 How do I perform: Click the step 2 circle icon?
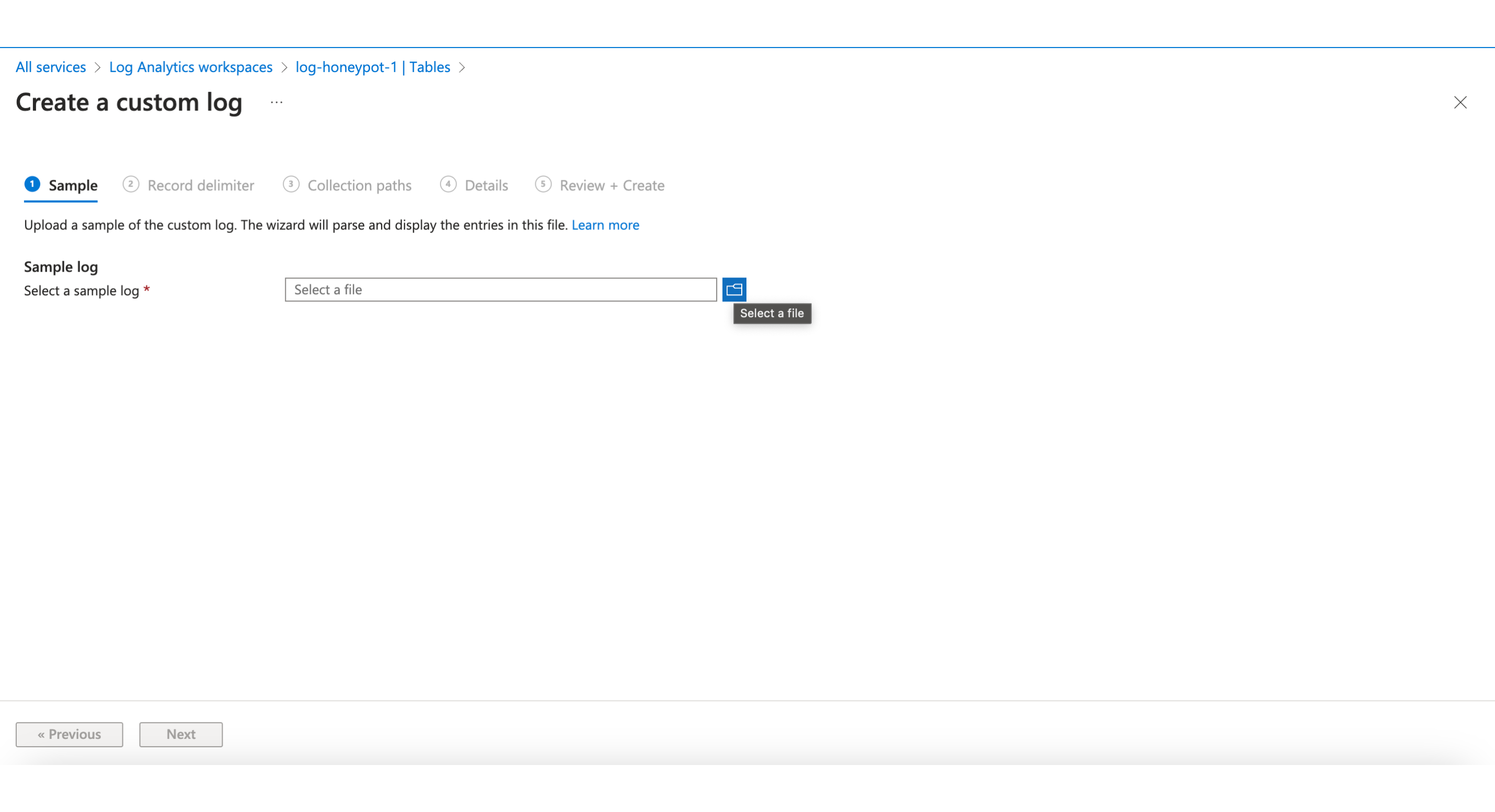pos(131,184)
